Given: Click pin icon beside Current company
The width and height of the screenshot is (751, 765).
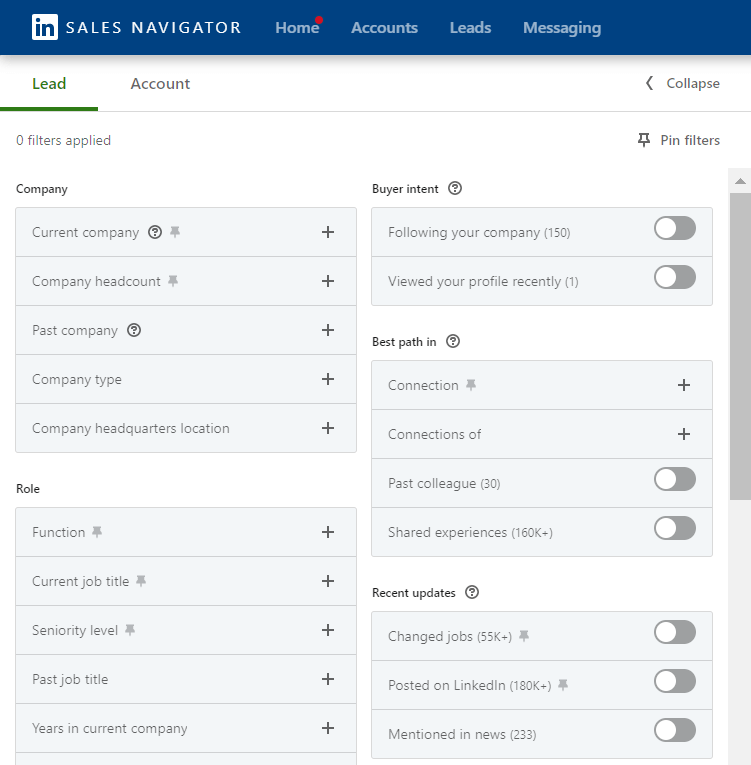Looking at the screenshot, I should tap(175, 232).
